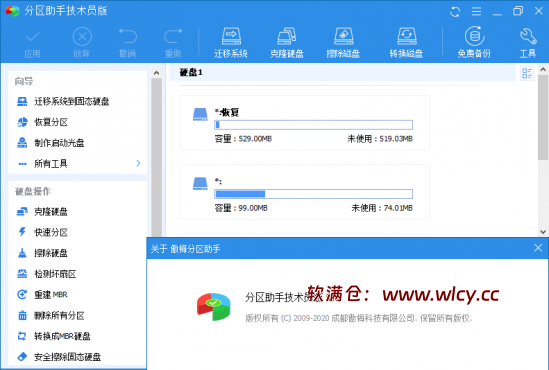Screen dimensions: 549x370
Task: Click the 硬盘操作 section heading
Action: pos(33,191)
